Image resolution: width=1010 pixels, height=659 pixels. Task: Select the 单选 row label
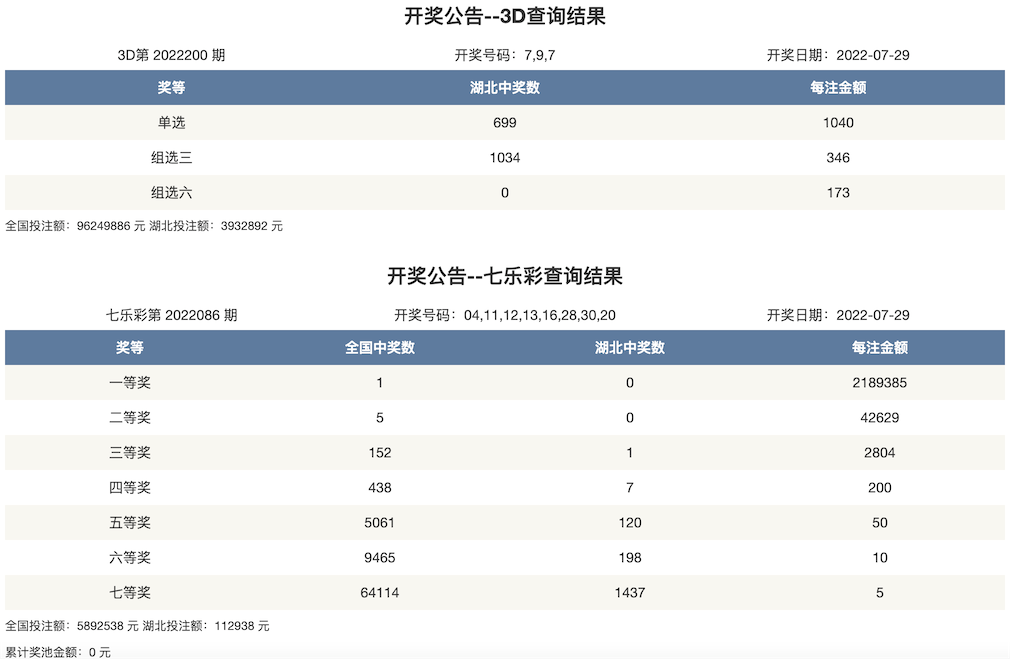tap(171, 122)
